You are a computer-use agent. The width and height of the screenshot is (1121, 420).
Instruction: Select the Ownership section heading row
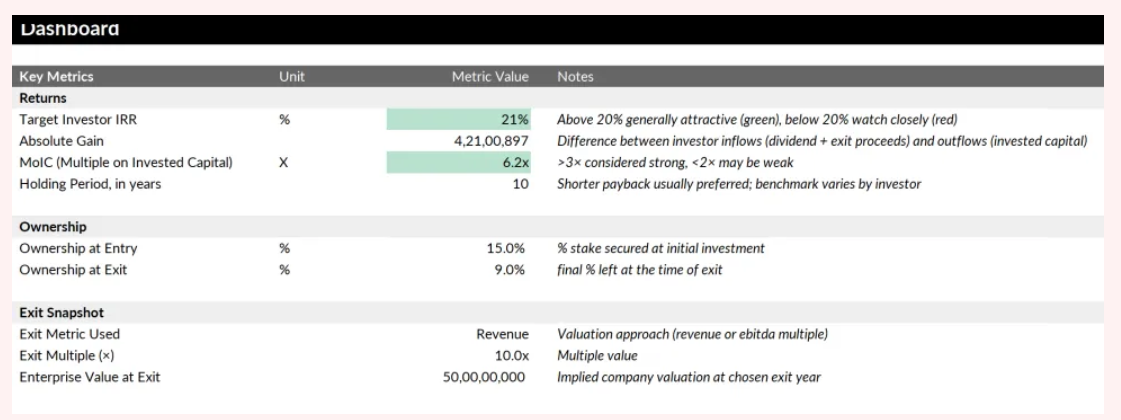point(51,226)
